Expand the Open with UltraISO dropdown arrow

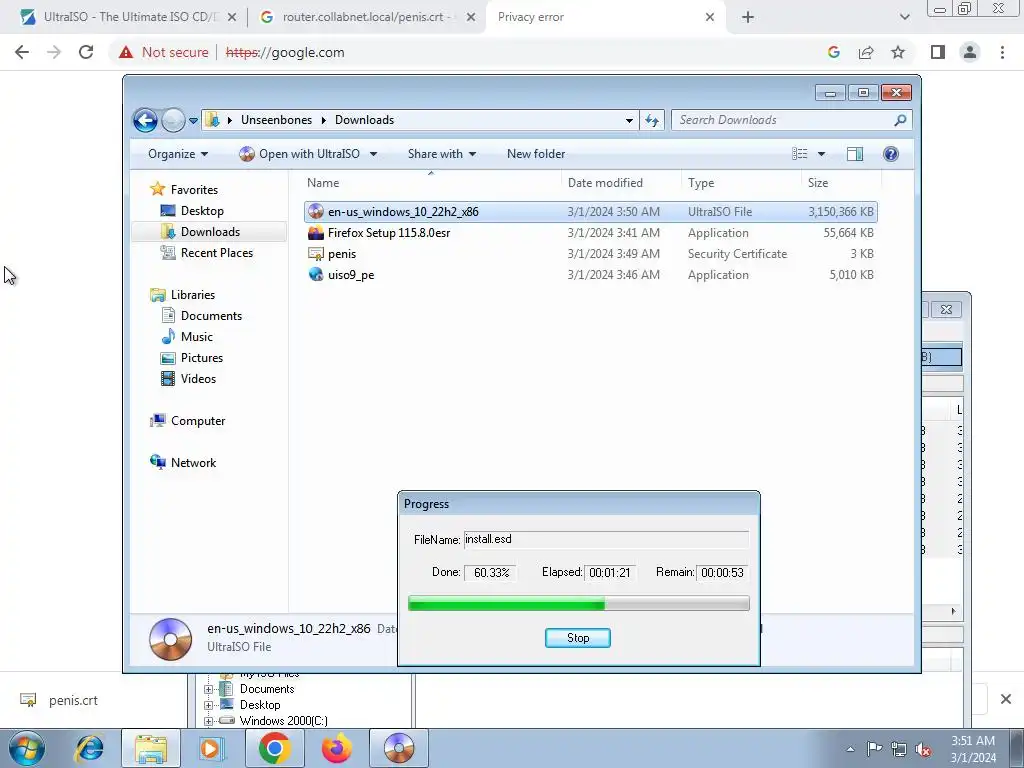(374, 154)
